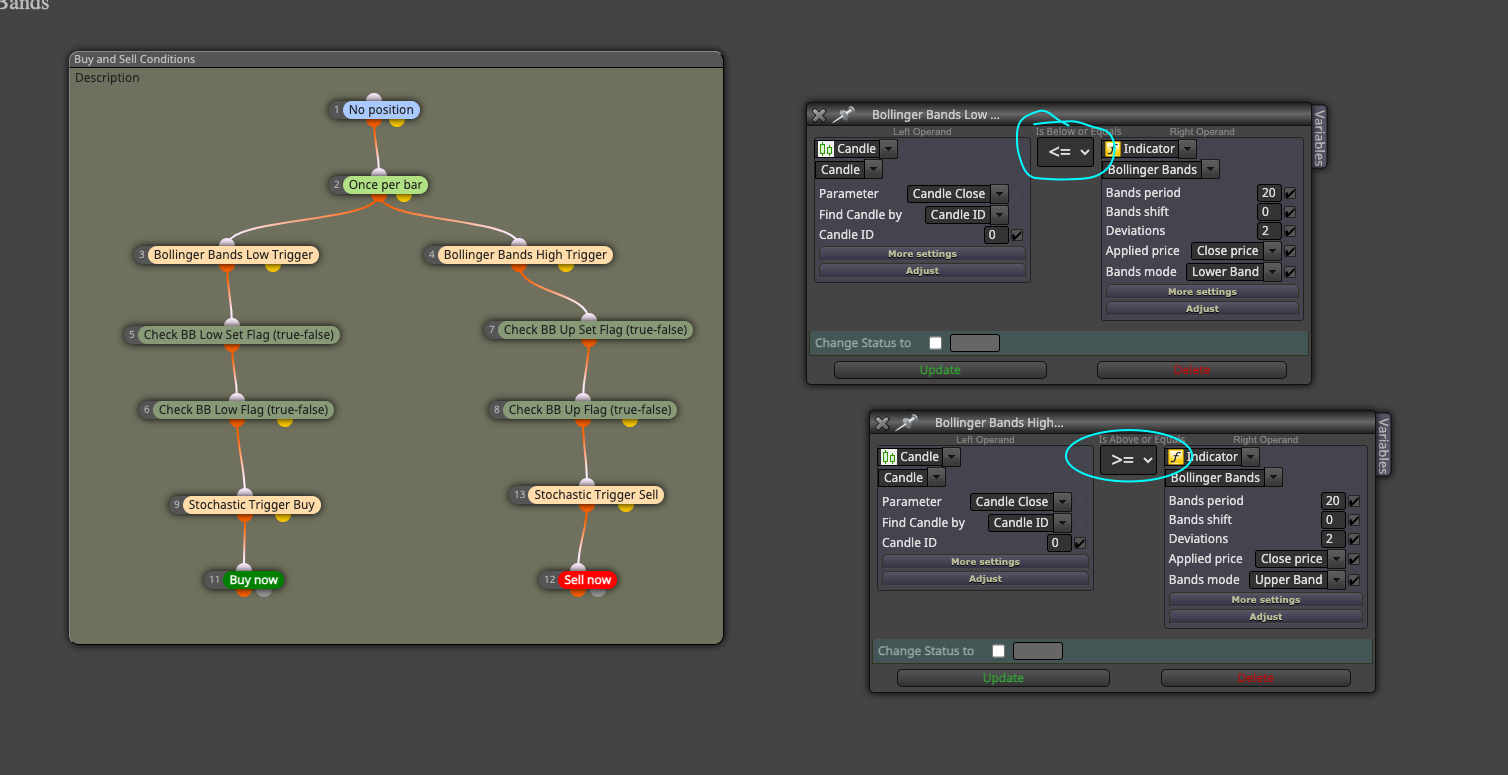The width and height of the screenshot is (1508, 775).
Task: Open the Variables tab on the Low dialog
Action: tap(1319, 138)
